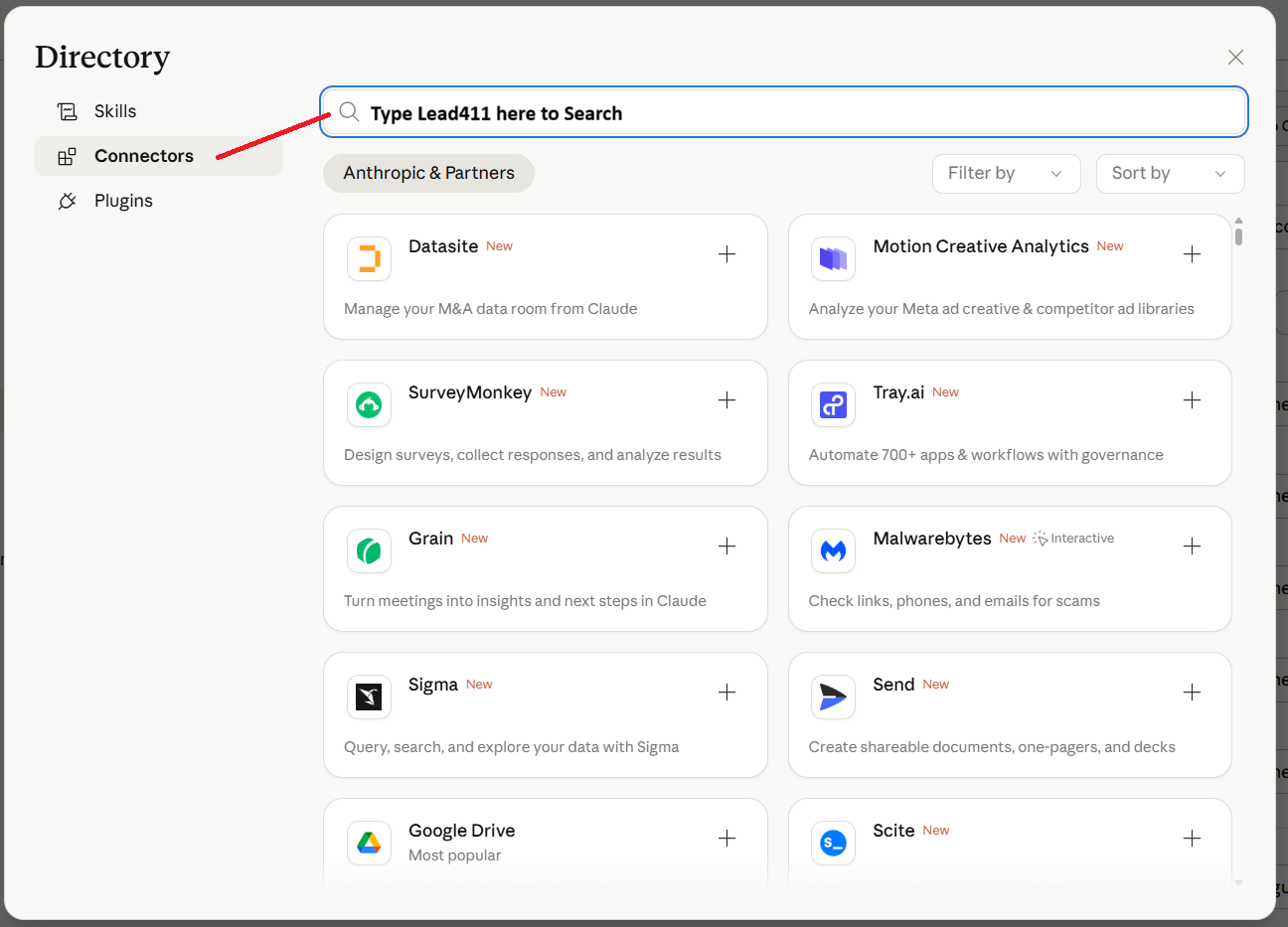This screenshot has height=927, width=1288.
Task: Click the Sigma logo icon
Action: [x=369, y=697]
